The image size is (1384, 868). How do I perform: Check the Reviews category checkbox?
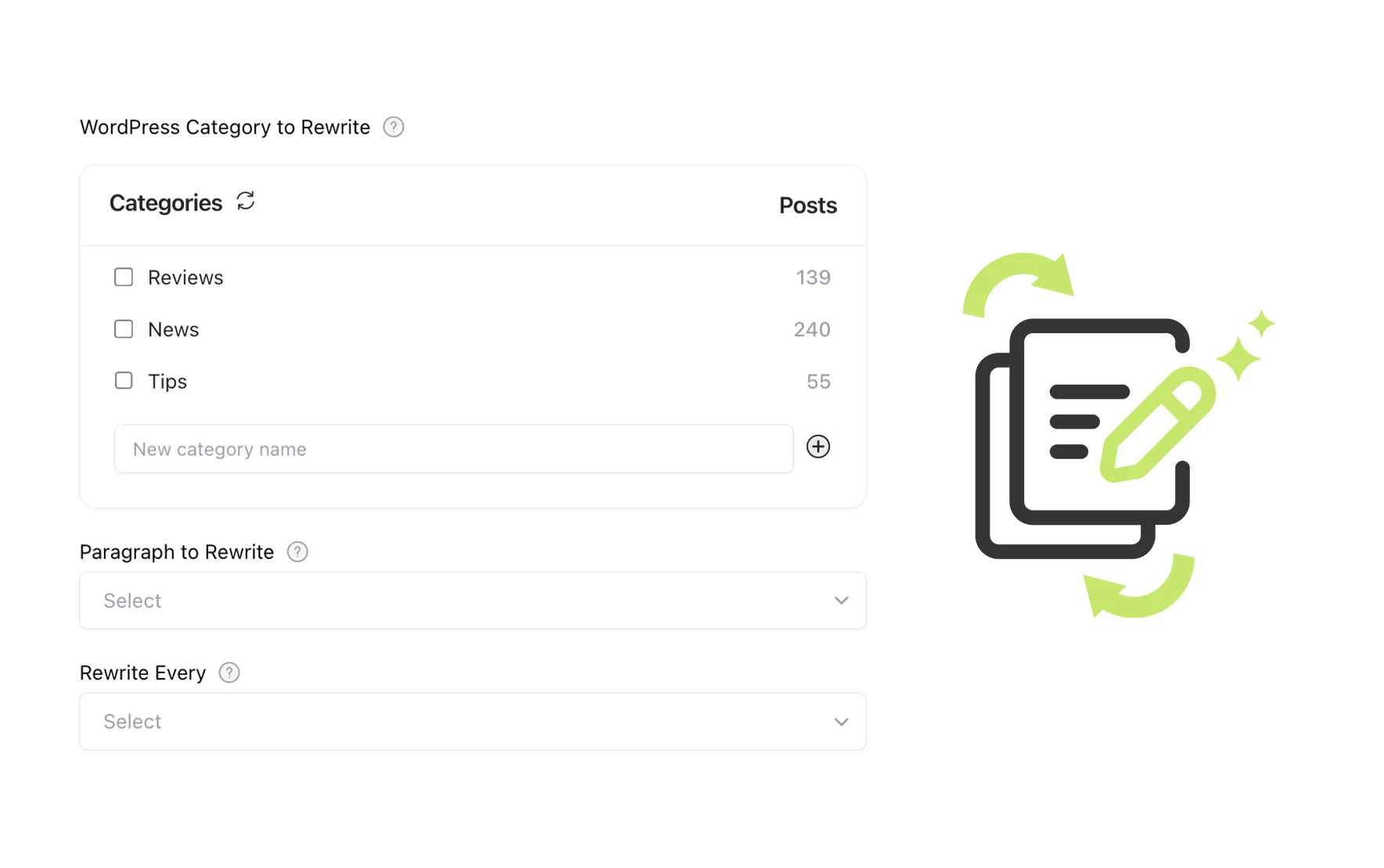pos(124,277)
